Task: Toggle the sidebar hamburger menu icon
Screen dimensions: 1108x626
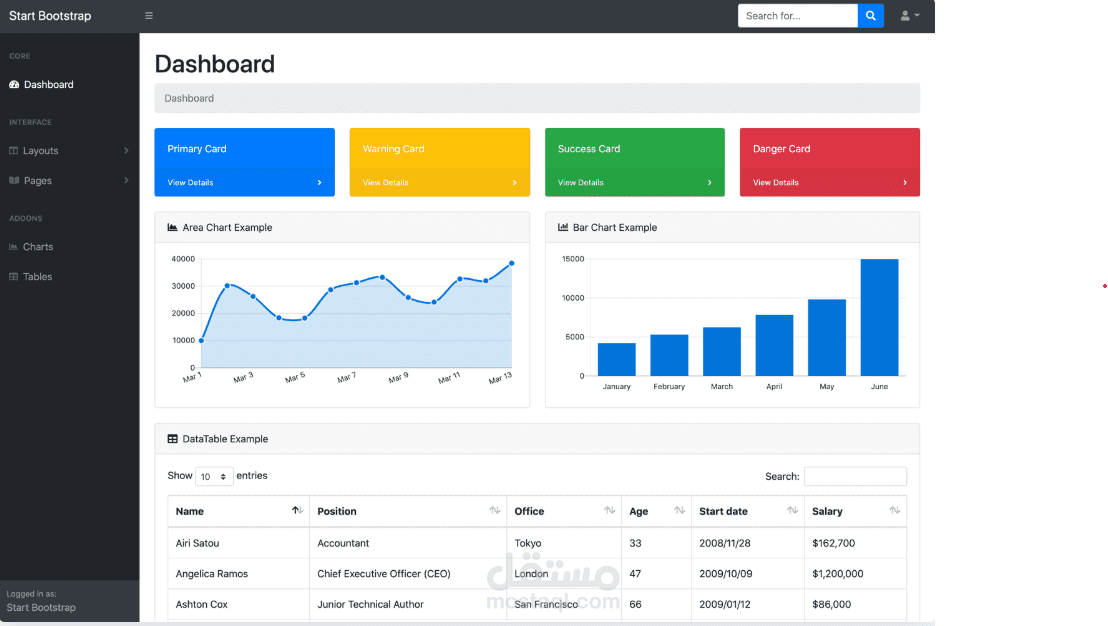Action: coord(148,16)
